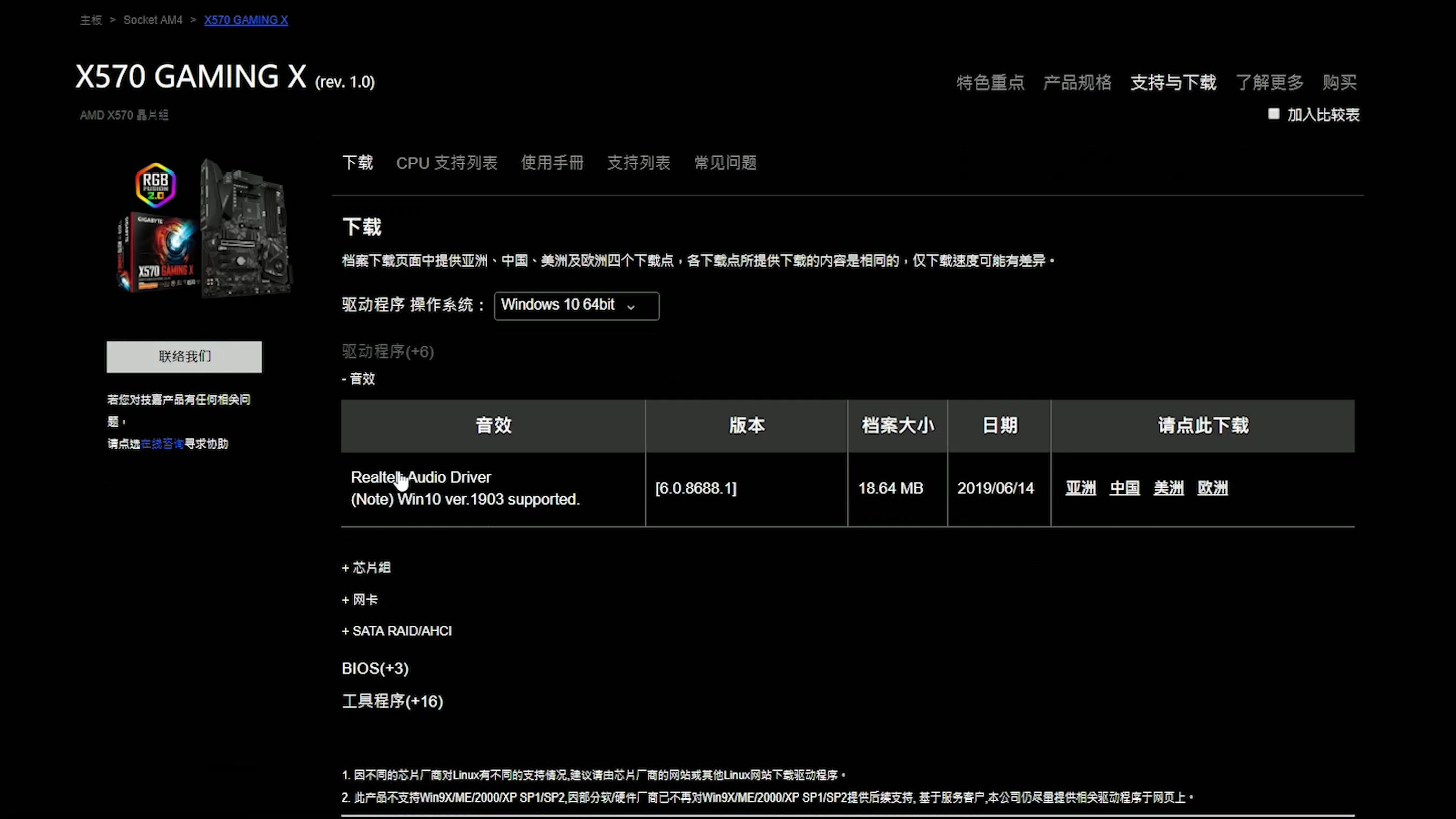
Task: Expand the 网卡 driver section
Action: pyautogui.click(x=360, y=600)
